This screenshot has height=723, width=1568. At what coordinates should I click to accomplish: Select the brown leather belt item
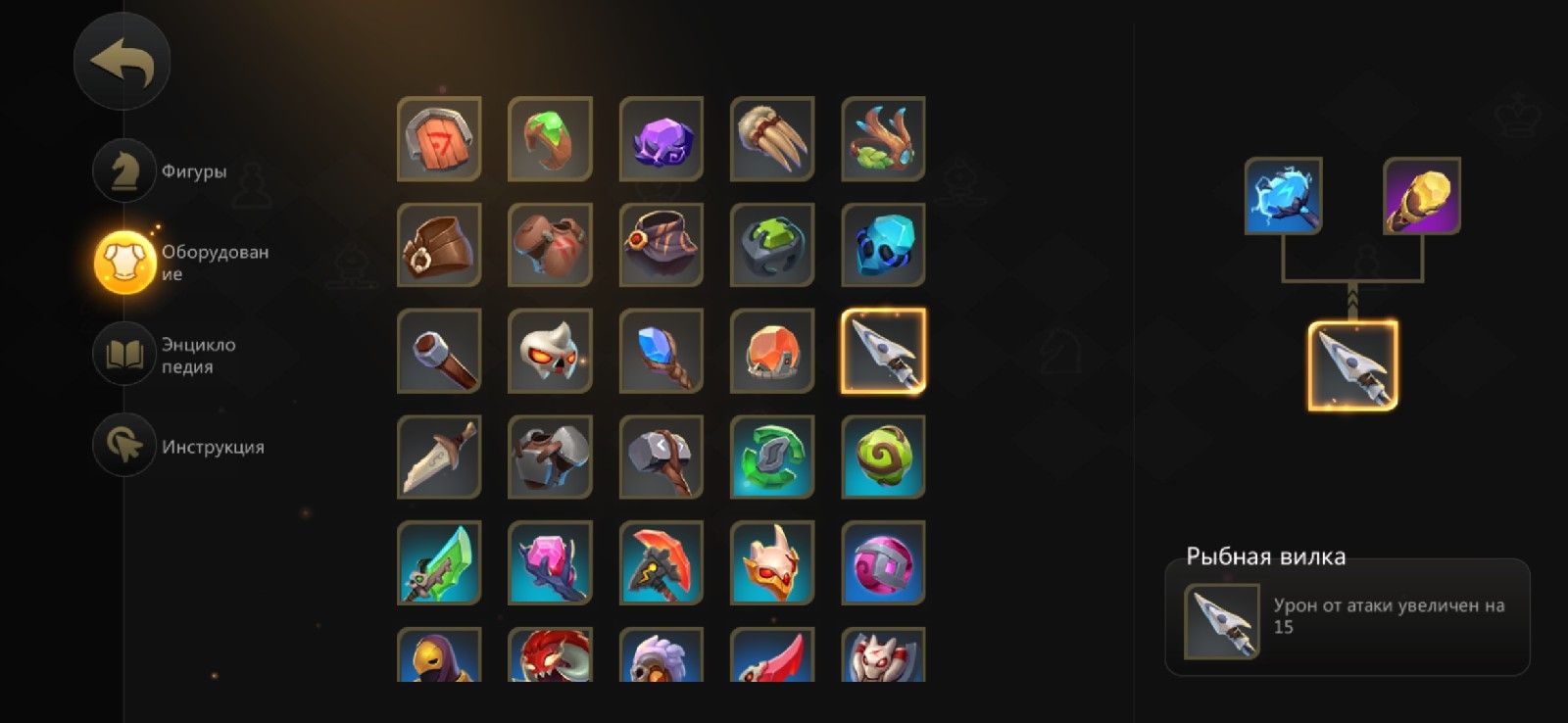pyautogui.click(x=439, y=245)
